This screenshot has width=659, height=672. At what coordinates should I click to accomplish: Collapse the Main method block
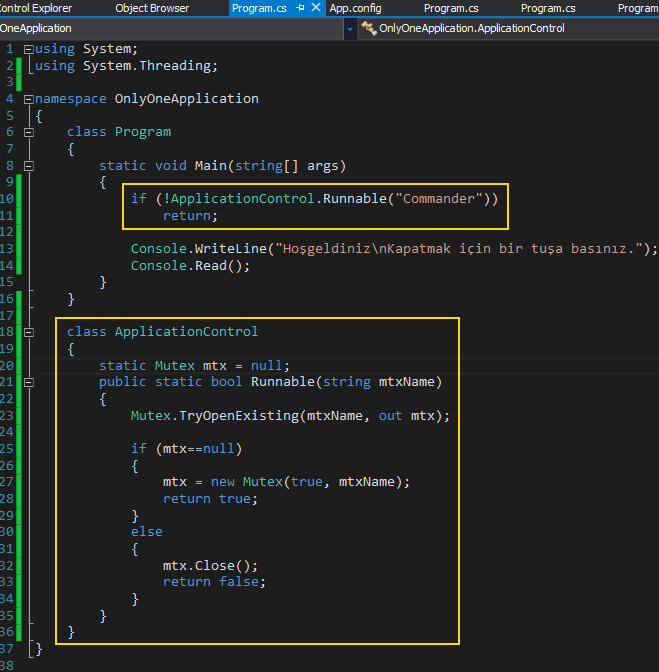point(29,166)
